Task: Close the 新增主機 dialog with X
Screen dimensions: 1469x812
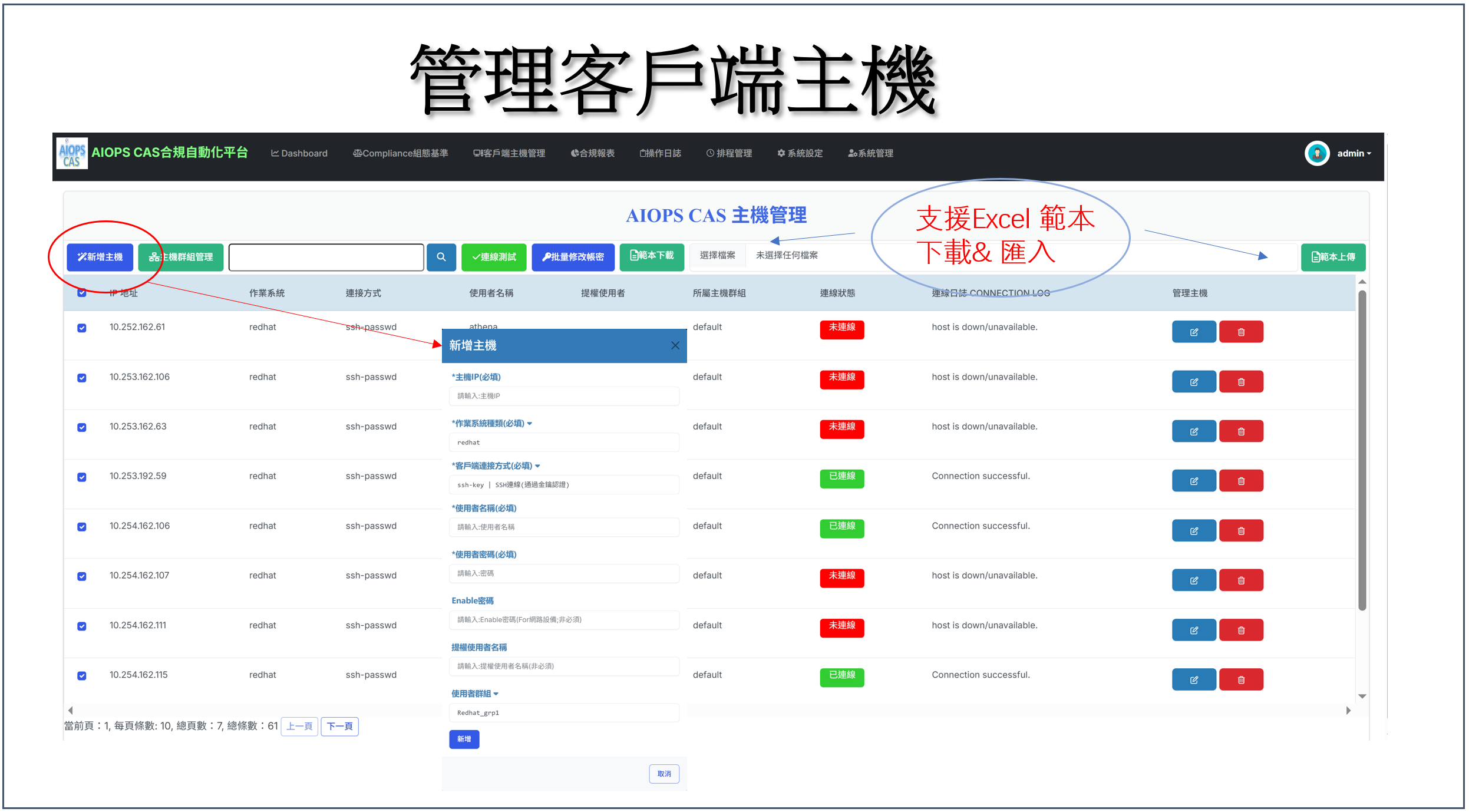Action: pos(675,345)
